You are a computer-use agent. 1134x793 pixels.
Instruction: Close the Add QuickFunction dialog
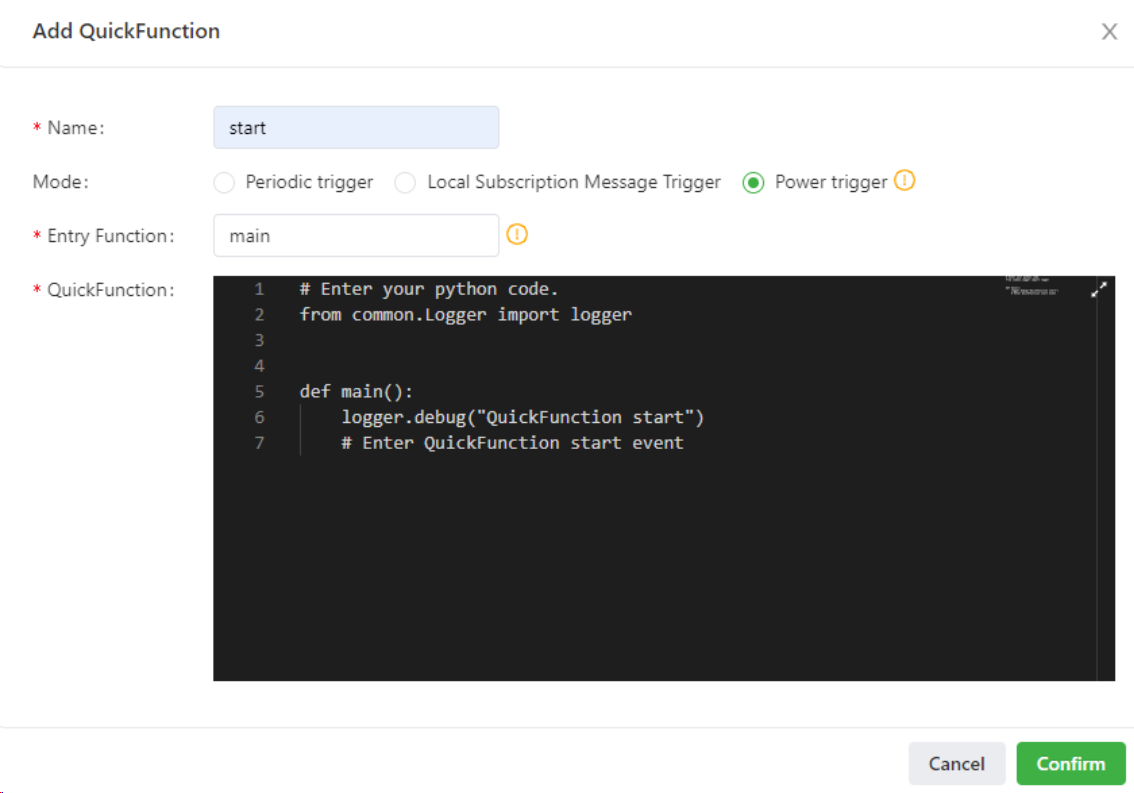click(1109, 32)
